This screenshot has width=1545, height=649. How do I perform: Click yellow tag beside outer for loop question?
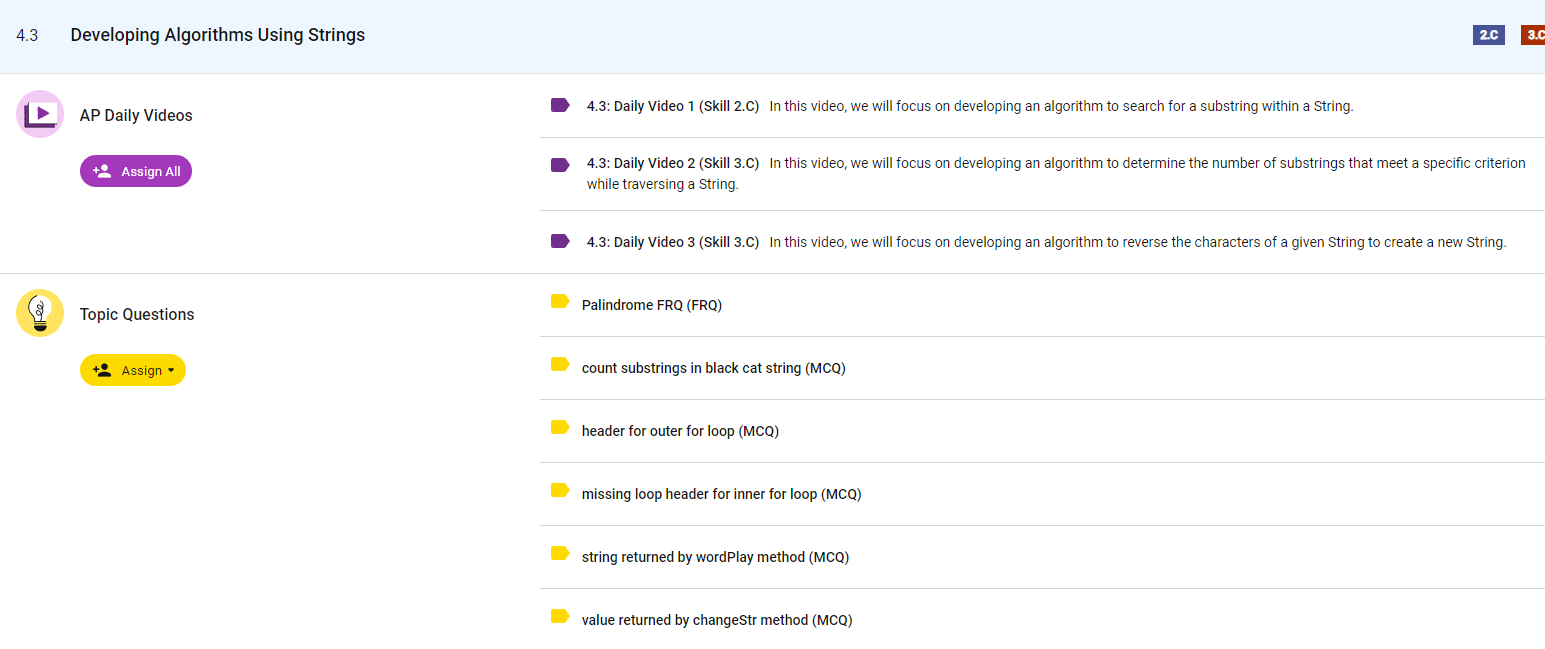click(560, 428)
